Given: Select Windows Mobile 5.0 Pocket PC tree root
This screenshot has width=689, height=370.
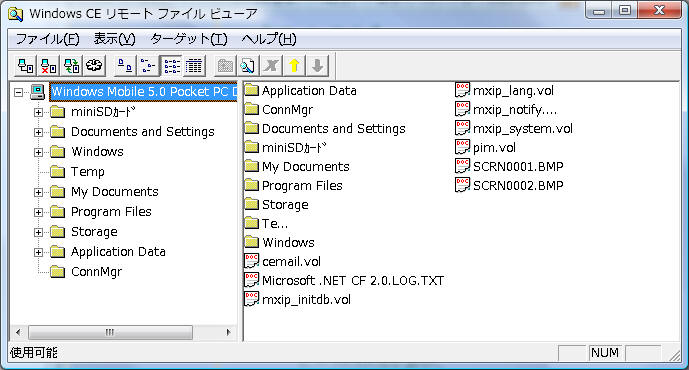Looking at the screenshot, I should pyautogui.click(x=144, y=92).
